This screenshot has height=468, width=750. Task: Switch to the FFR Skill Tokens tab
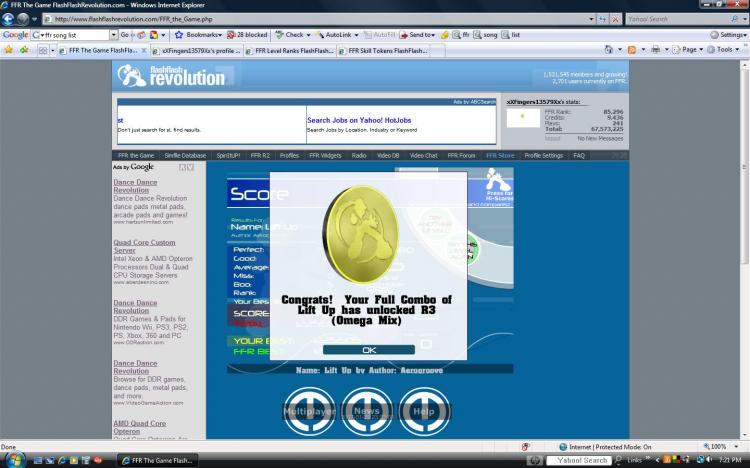(384, 51)
